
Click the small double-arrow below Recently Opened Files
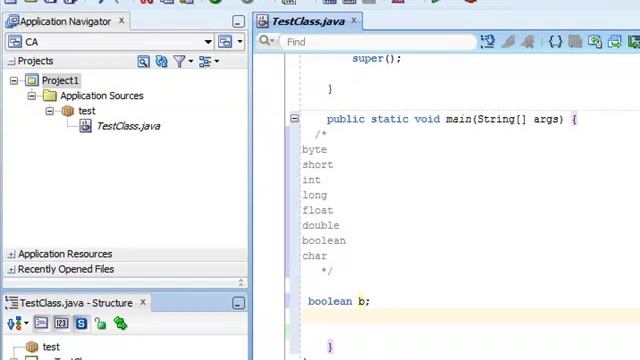(241, 282)
